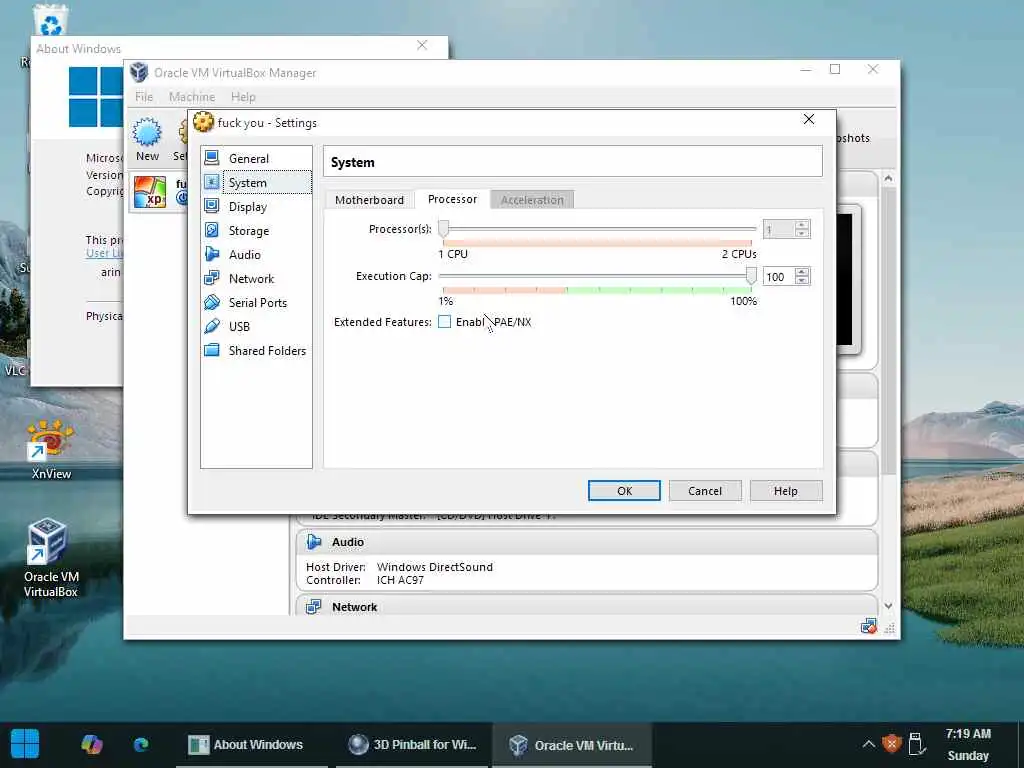
Task: Select the Windows XP virtual machine icon
Action: [150, 193]
